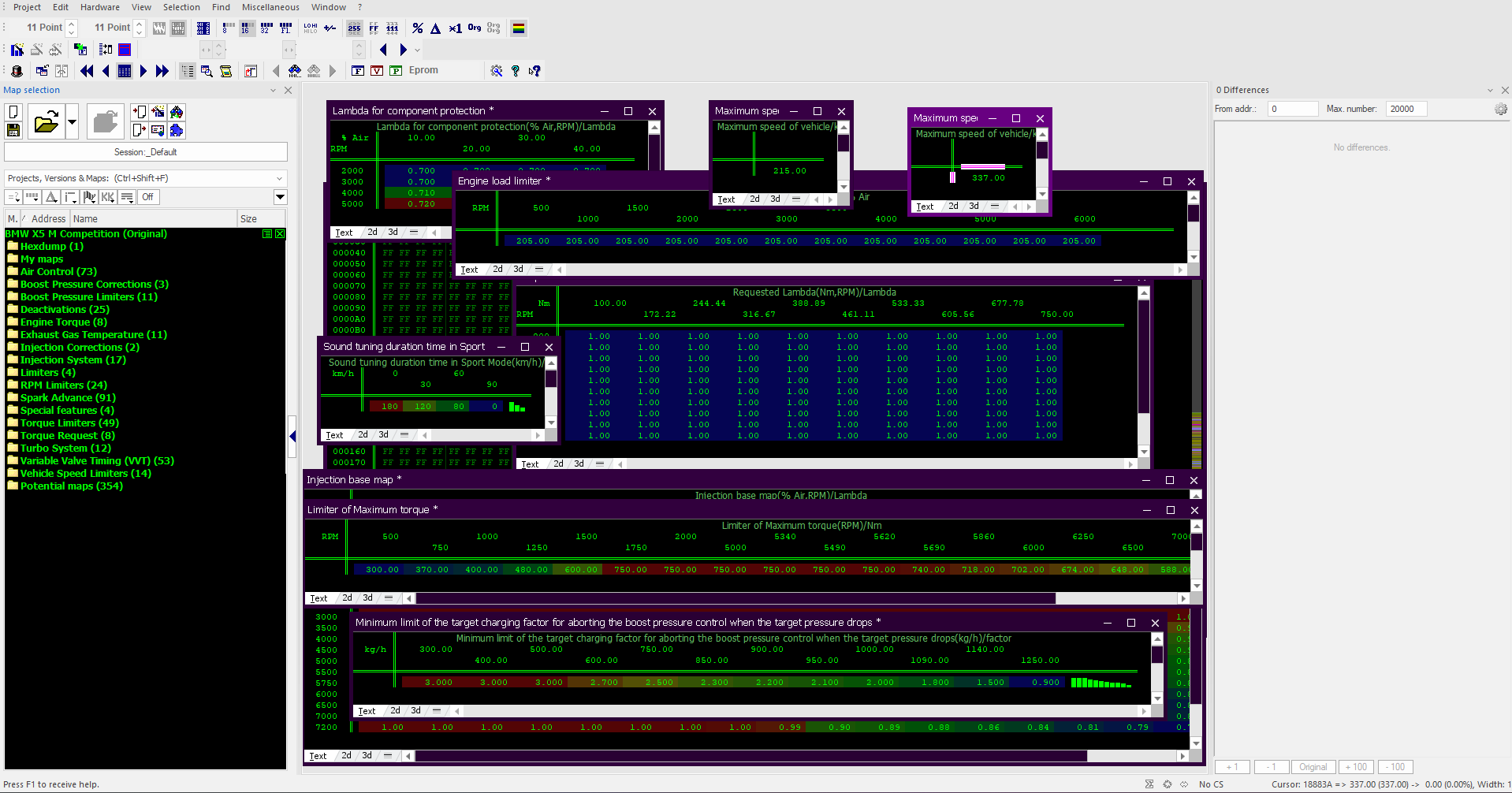Click the From addr. input field
Viewport: 1512px width, 793px height.
(x=1293, y=109)
